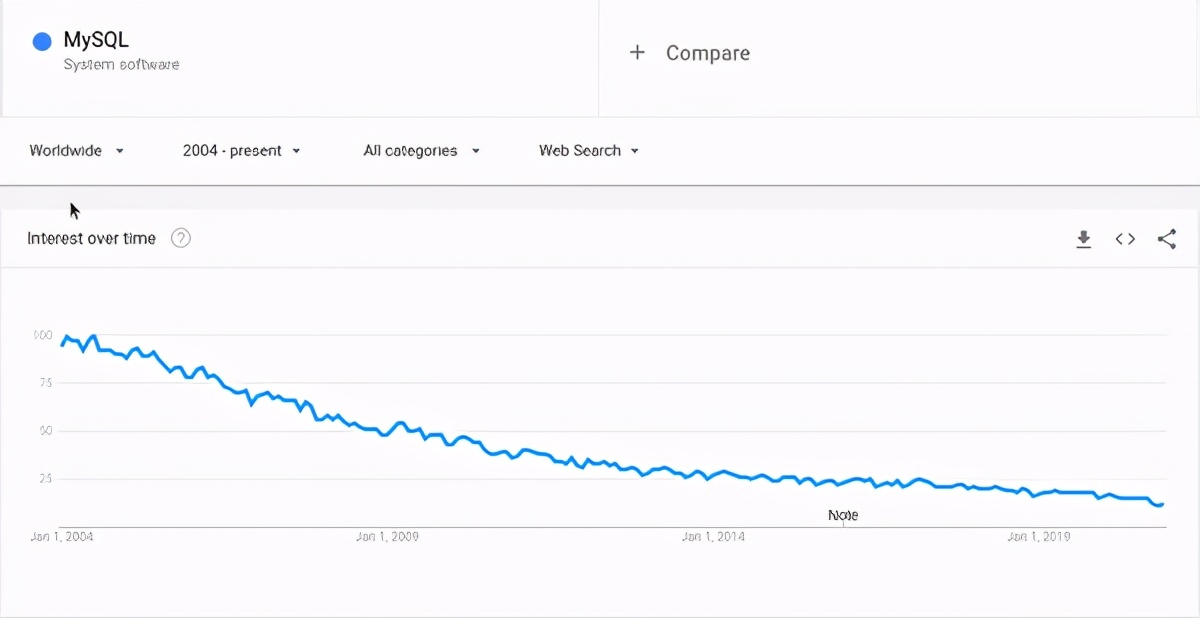Expand the Worldwide region dropdown

point(77,151)
